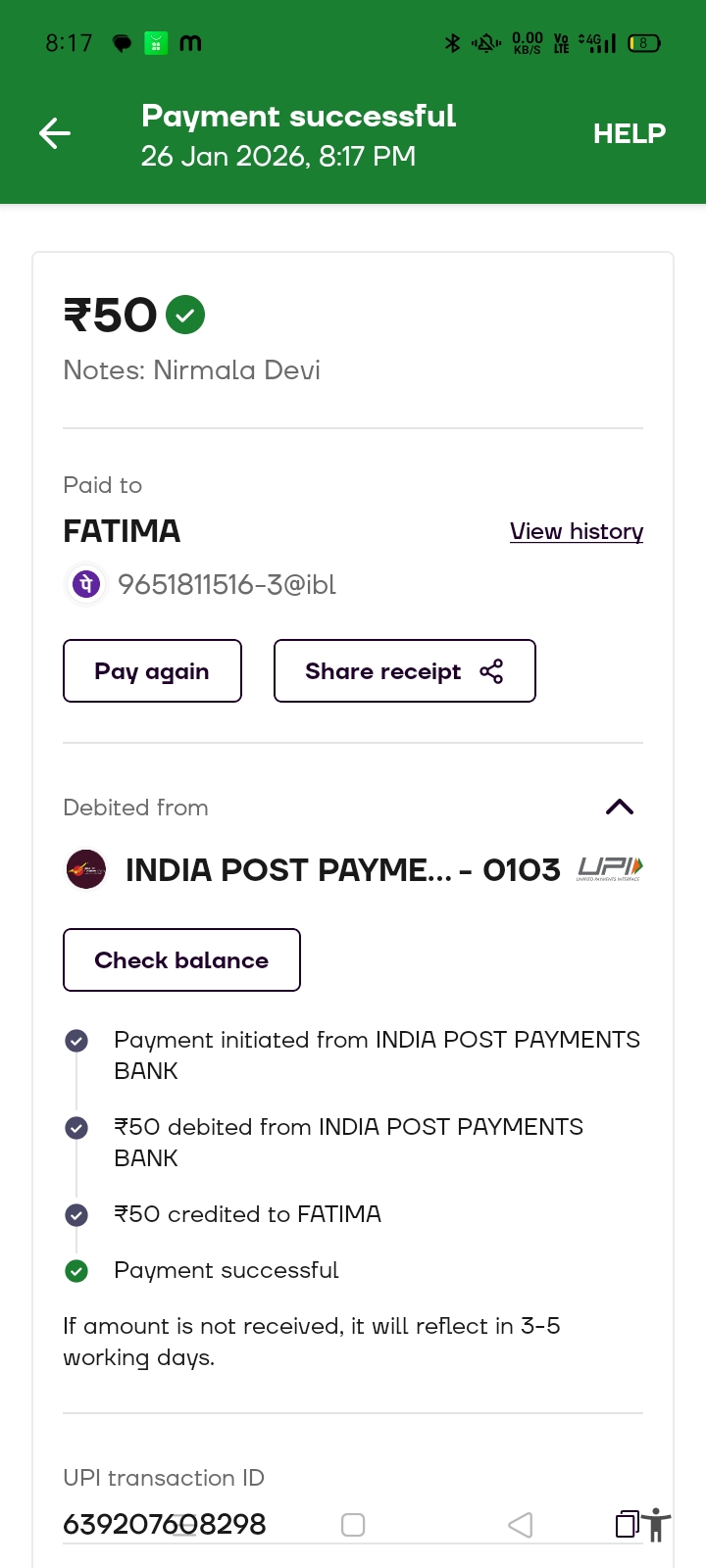The image size is (706, 1568).
Task: Tap the UPI logo next to account
Action: (610, 868)
